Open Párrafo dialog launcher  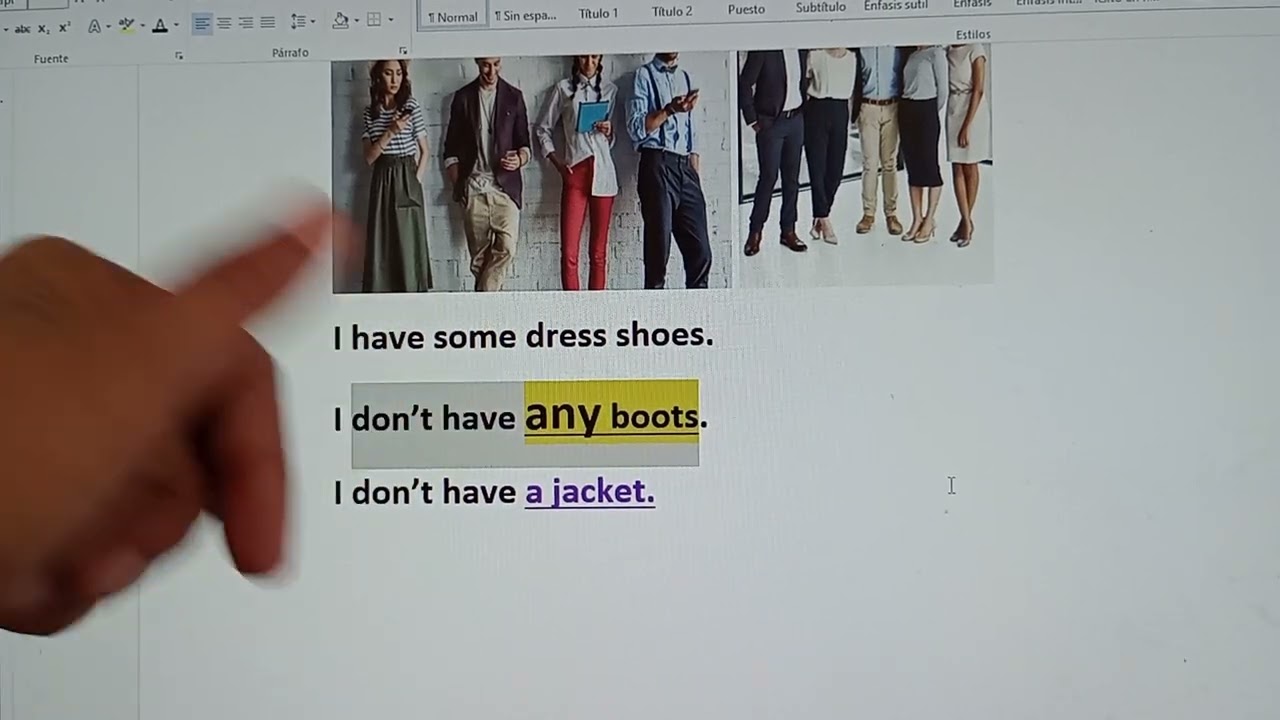[403, 50]
